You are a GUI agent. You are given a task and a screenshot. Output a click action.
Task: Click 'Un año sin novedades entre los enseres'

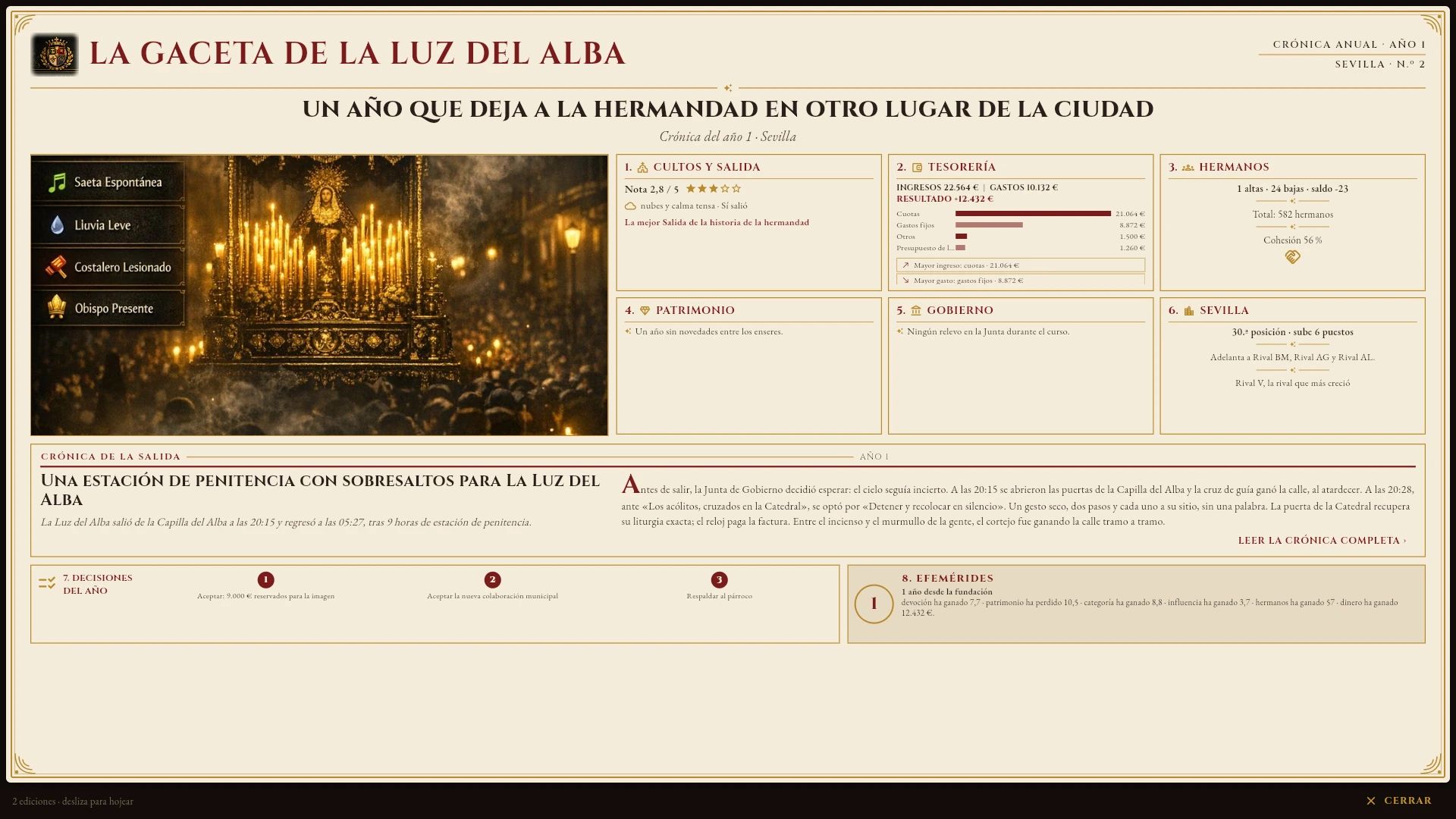coord(708,332)
